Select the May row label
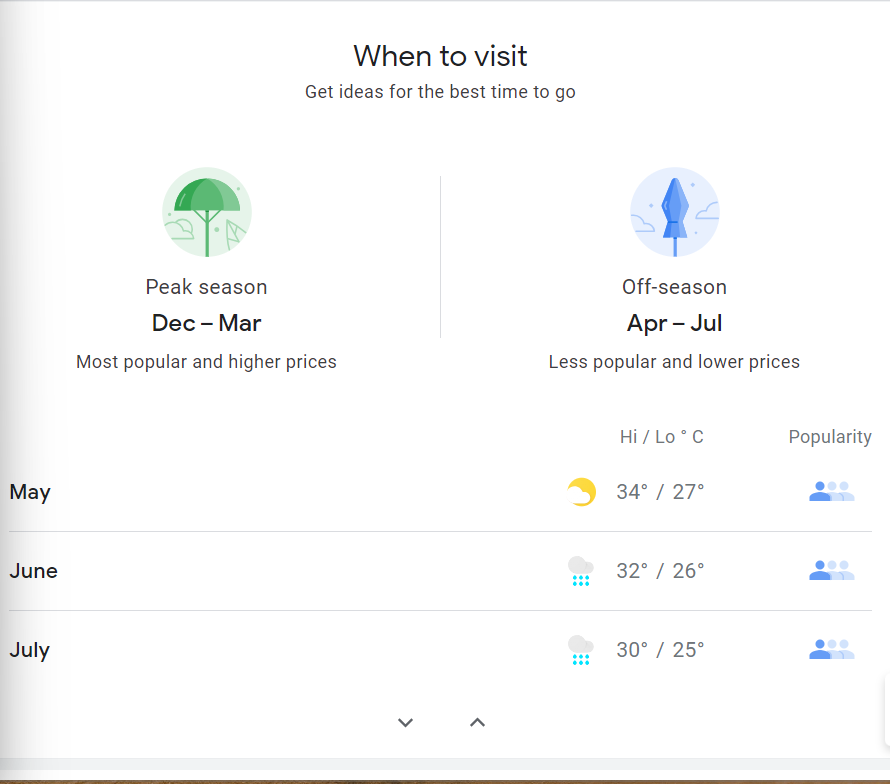 [30, 492]
